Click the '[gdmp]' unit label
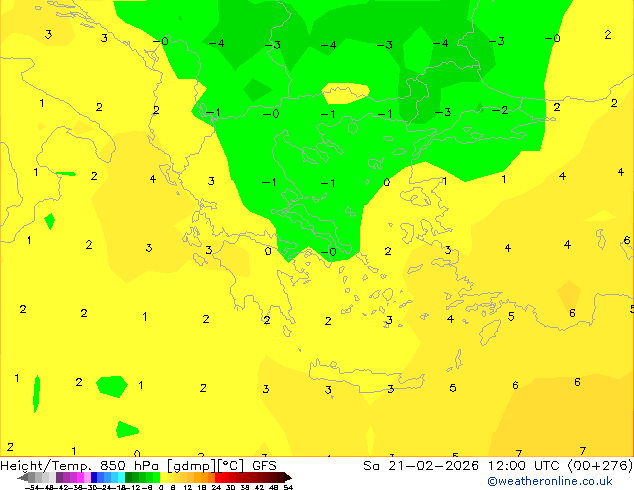Image resolution: width=634 pixels, height=490 pixels. (x=191, y=466)
